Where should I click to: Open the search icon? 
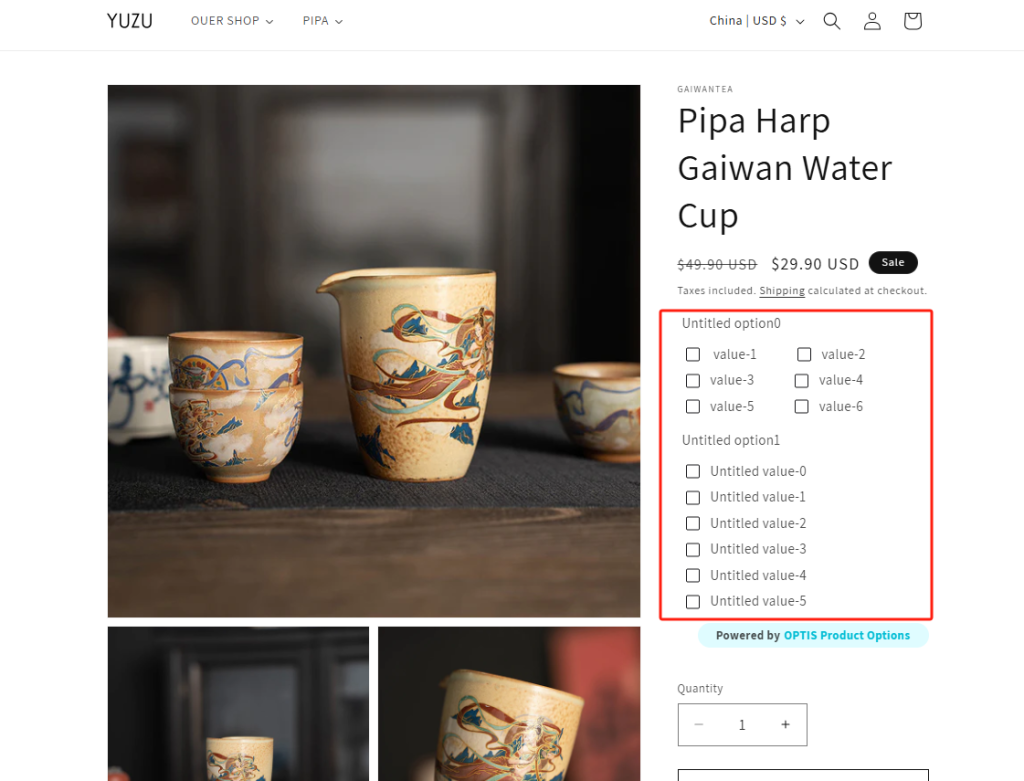tap(831, 20)
